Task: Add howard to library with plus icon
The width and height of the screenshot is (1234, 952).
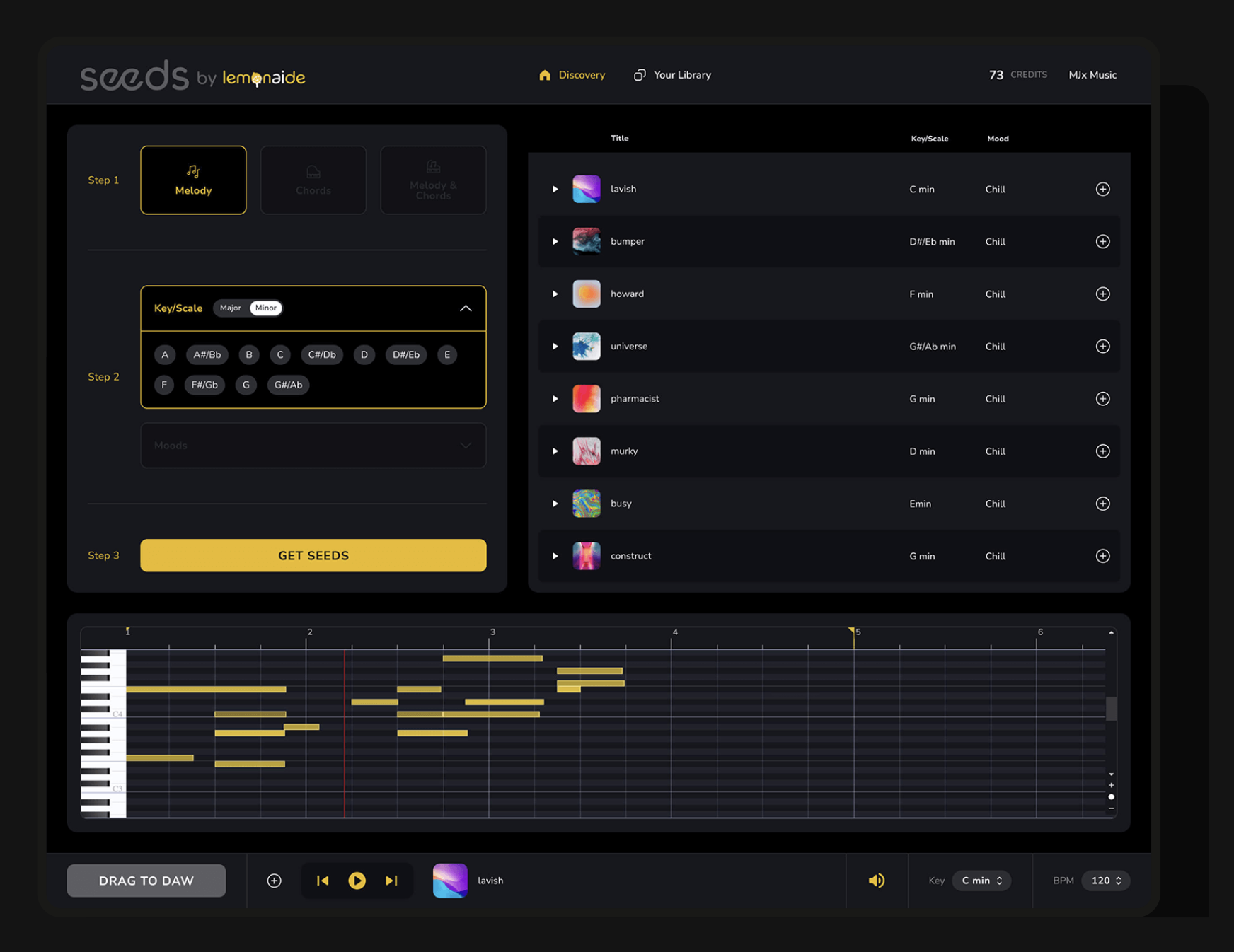Action: click(1102, 294)
